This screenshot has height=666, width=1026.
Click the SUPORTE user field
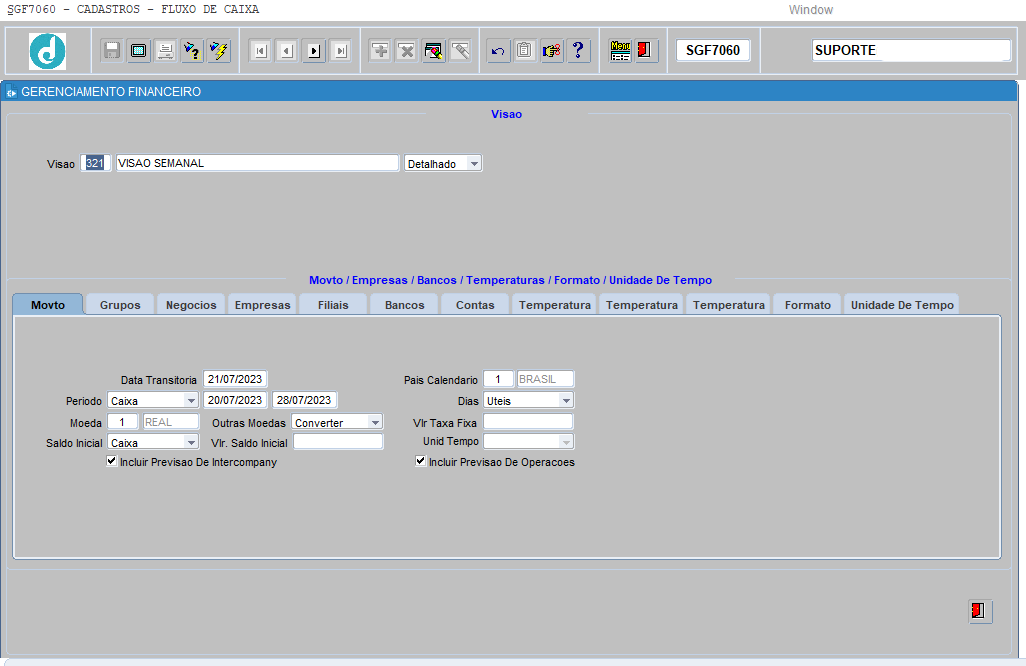click(911, 50)
